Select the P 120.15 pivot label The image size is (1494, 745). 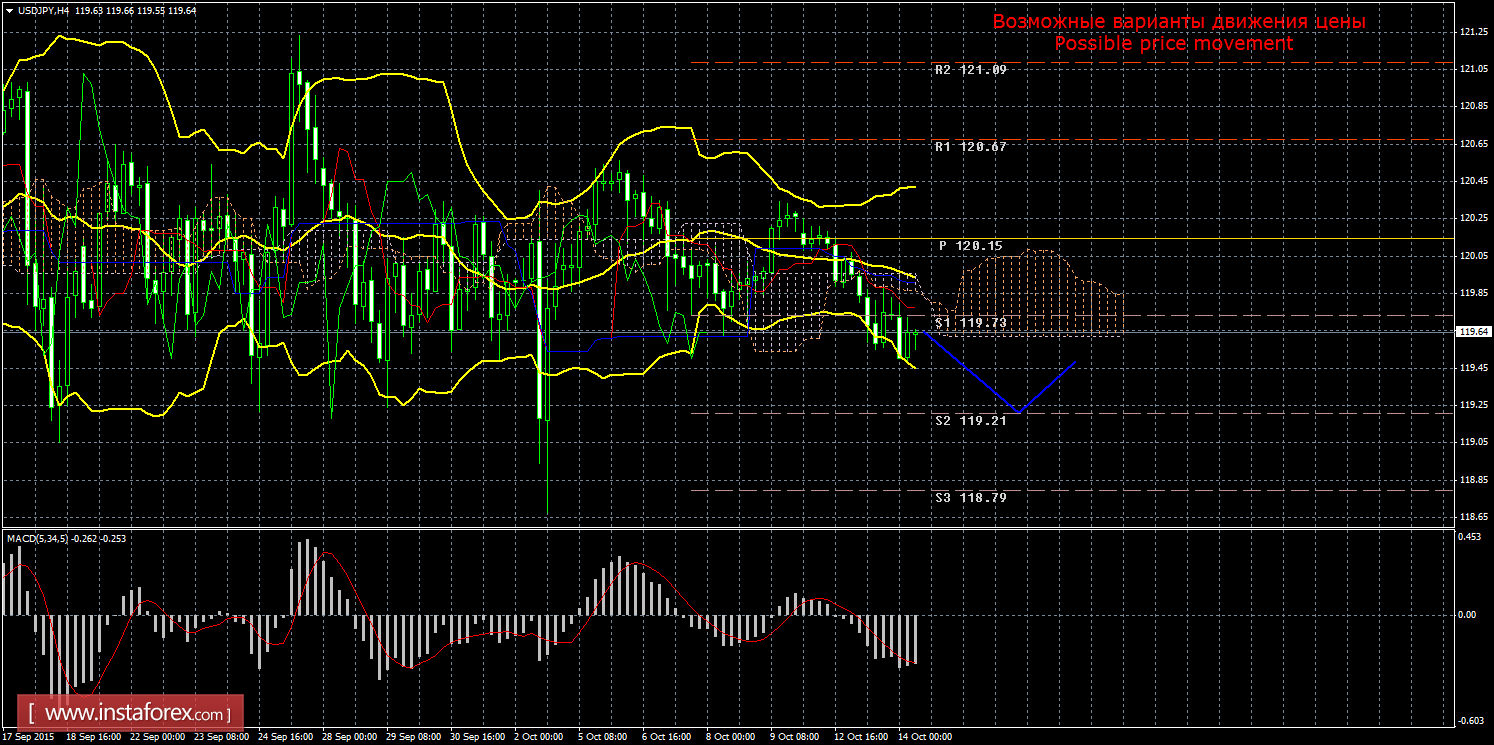tap(970, 245)
